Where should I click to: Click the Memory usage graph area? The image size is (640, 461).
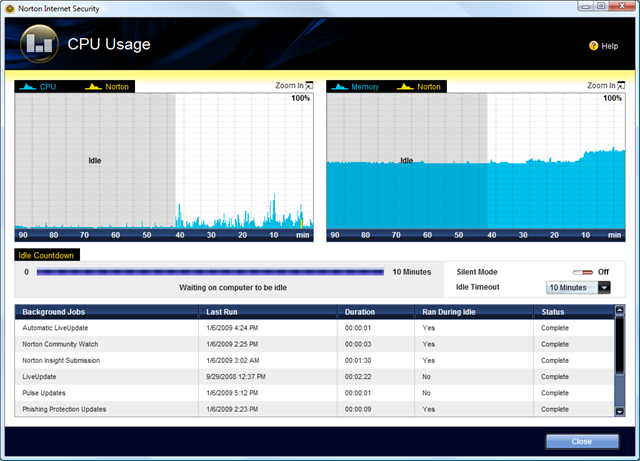click(476, 161)
